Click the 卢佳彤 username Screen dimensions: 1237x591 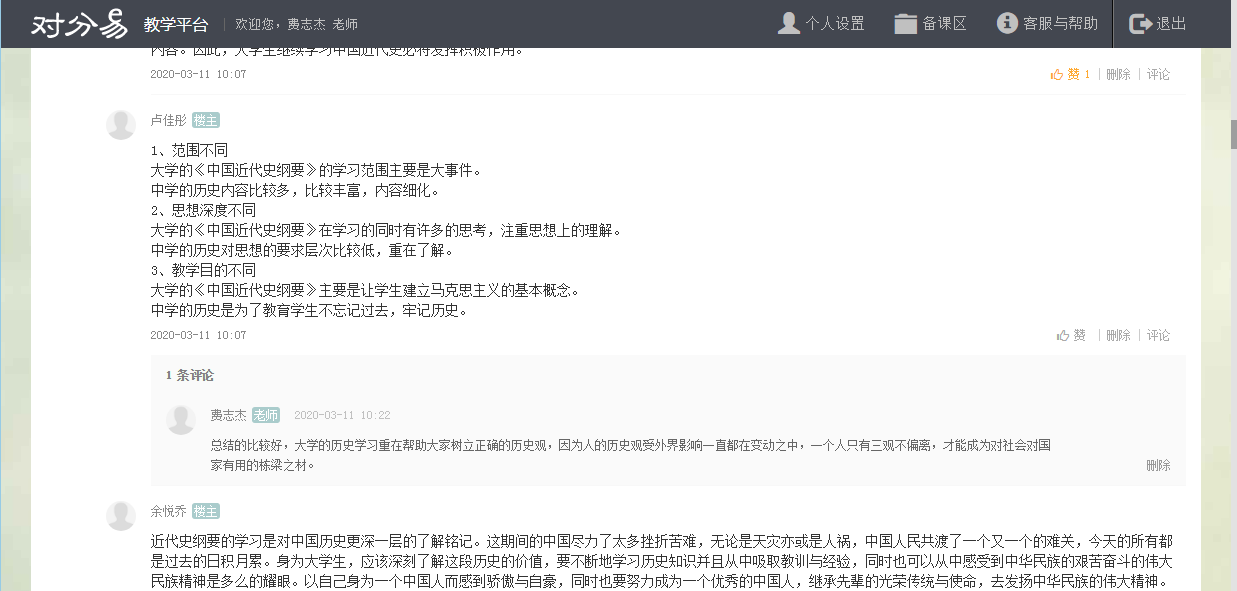coord(168,120)
